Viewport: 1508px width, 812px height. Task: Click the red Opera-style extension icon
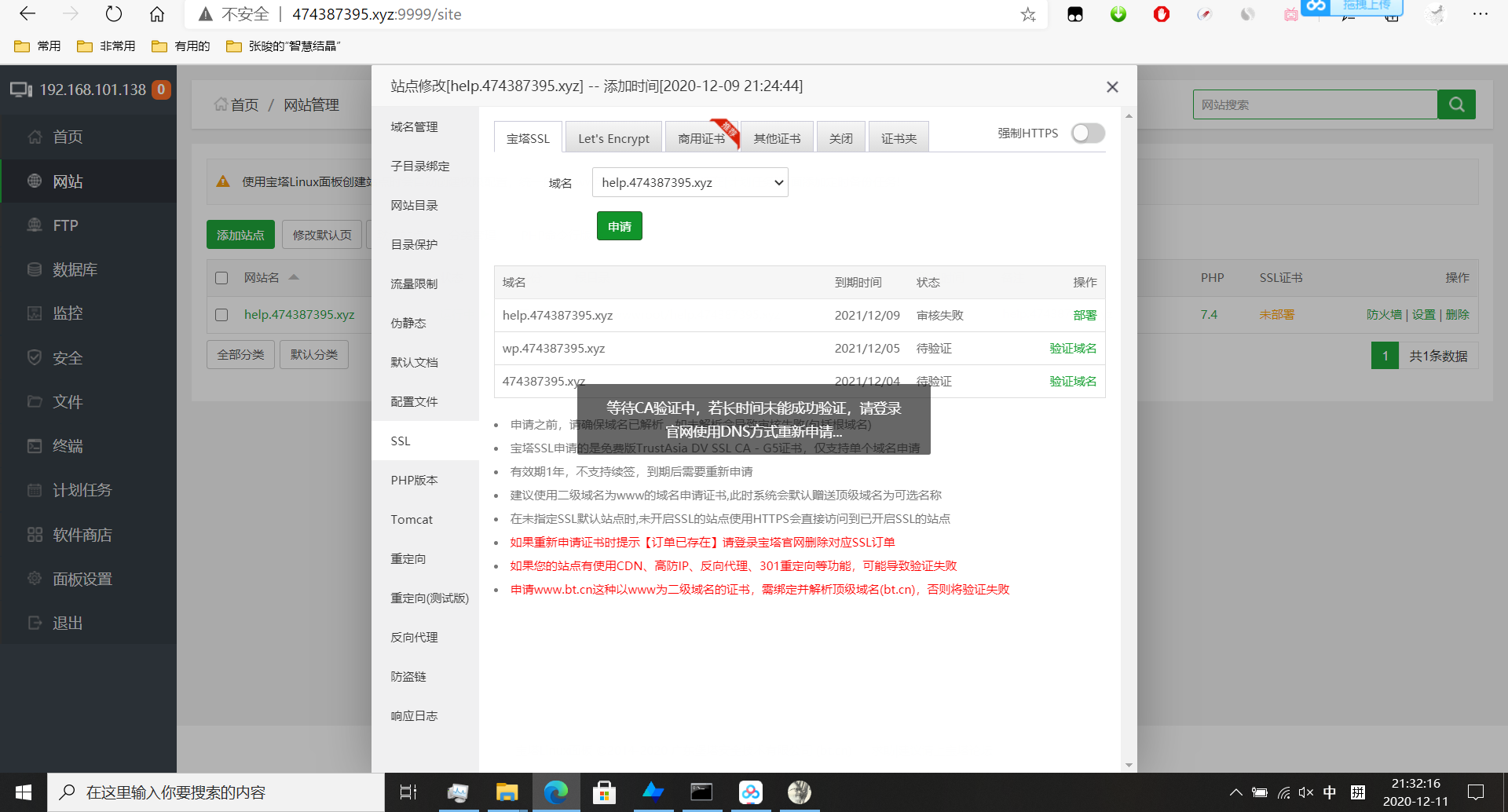[1162, 14]
